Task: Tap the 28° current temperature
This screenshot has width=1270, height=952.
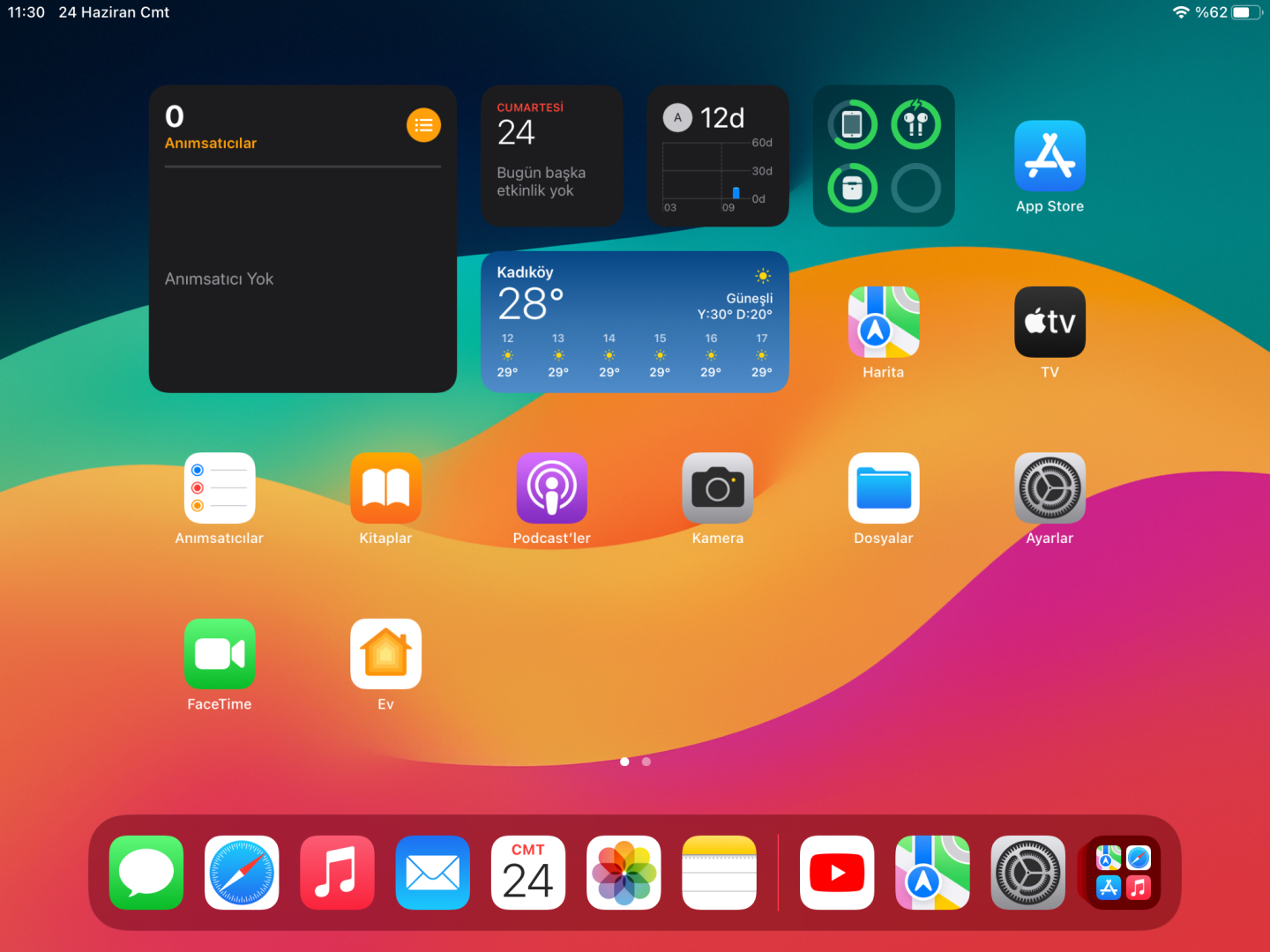Action: (530, 304)
